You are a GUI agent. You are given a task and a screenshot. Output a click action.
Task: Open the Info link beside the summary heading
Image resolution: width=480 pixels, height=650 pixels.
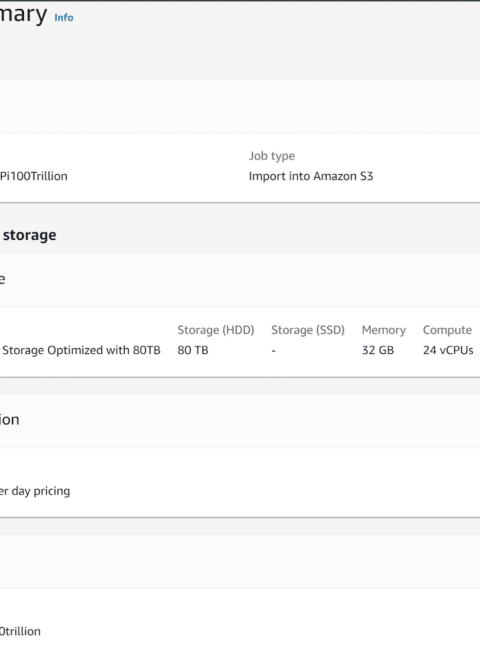point(64,17)
